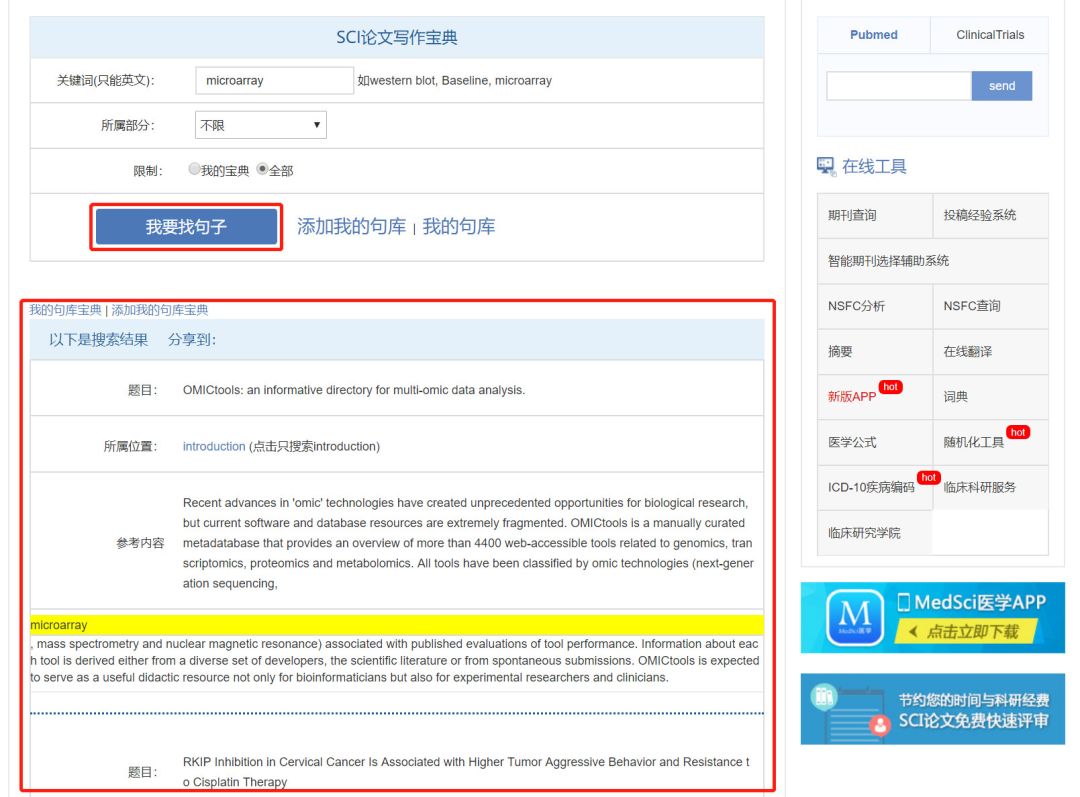Click the hot badge on 新版APP

(x=890, y=387)
